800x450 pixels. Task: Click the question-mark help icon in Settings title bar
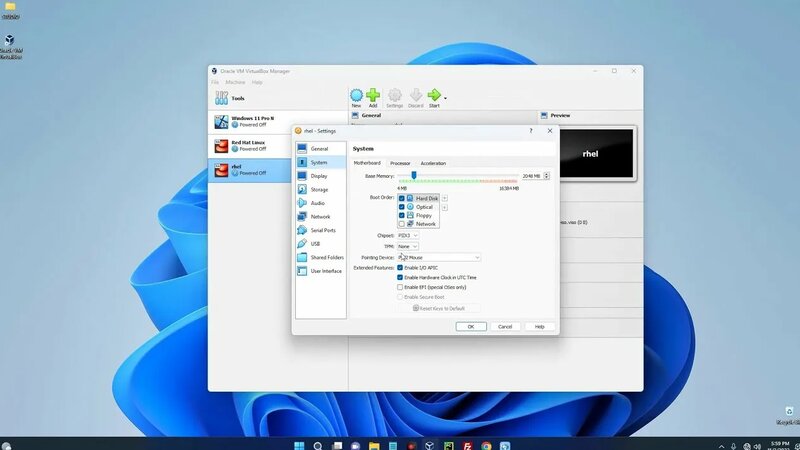pos(531,131)
